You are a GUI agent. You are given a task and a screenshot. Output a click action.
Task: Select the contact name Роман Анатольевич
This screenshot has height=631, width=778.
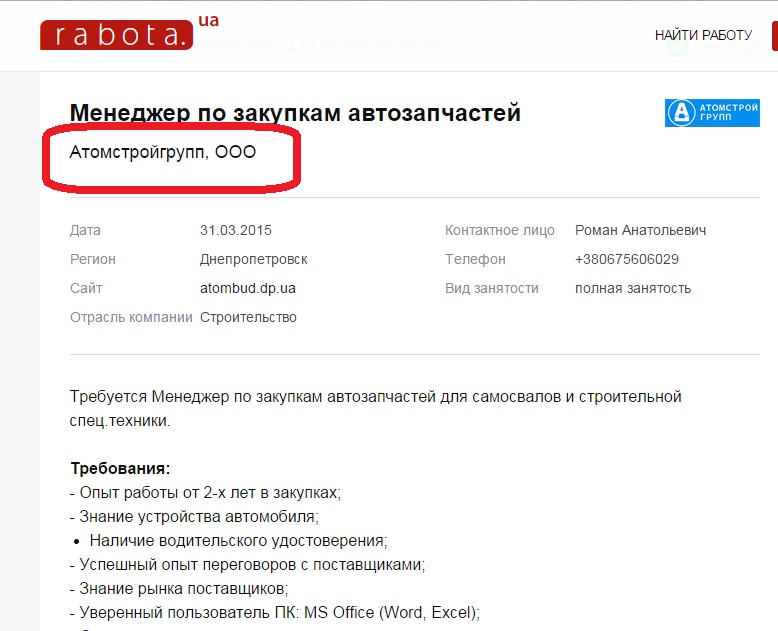point(640,230)
